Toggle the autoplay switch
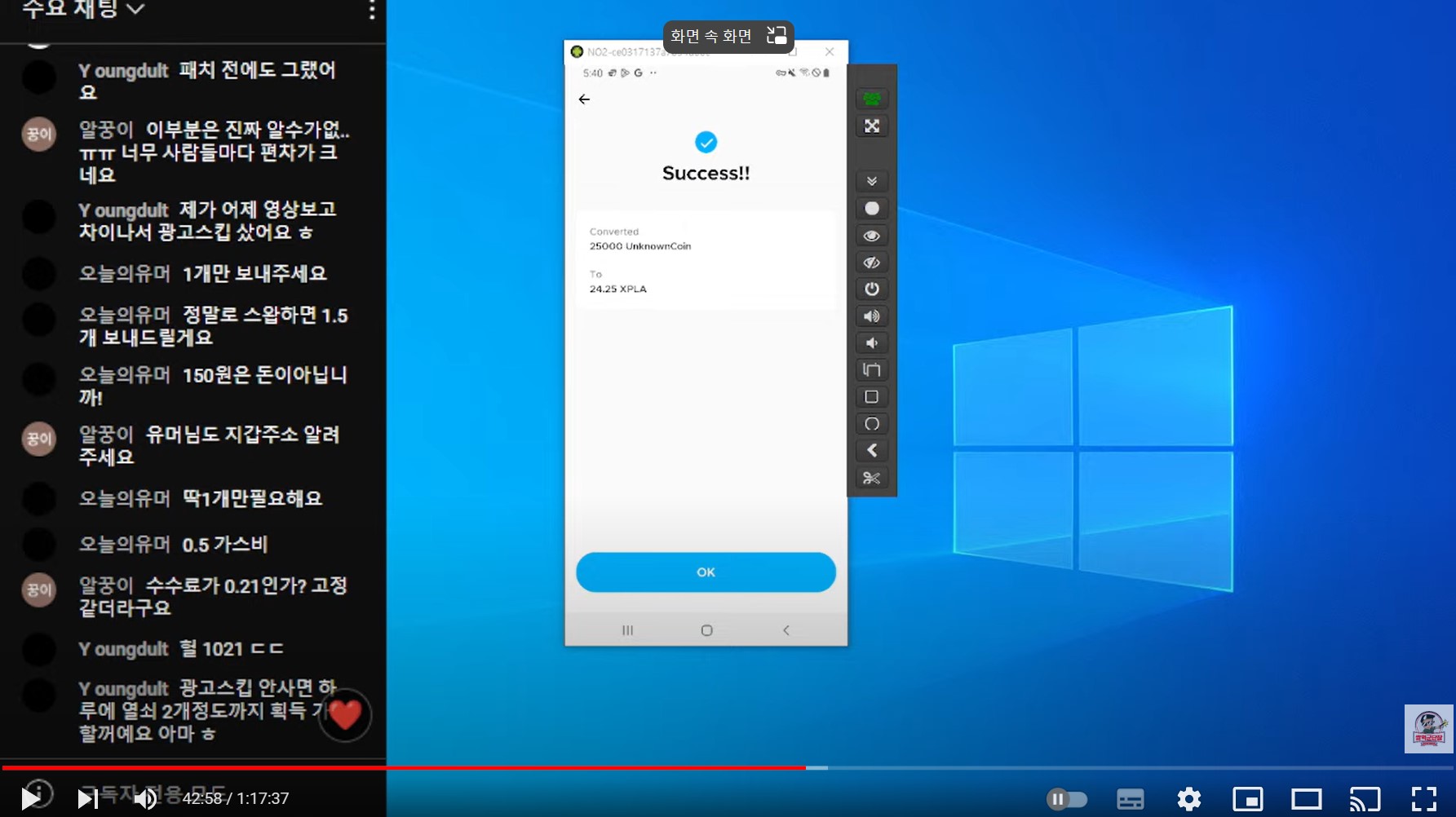This screenshot has width=1456, height=817. pyautogui.click(x=1066, y=799)
